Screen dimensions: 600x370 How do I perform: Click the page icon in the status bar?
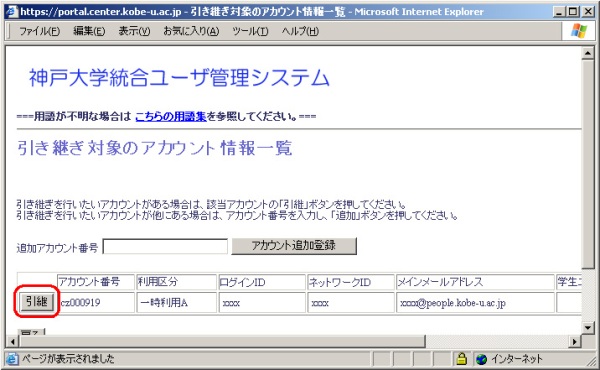click(12, 359)
